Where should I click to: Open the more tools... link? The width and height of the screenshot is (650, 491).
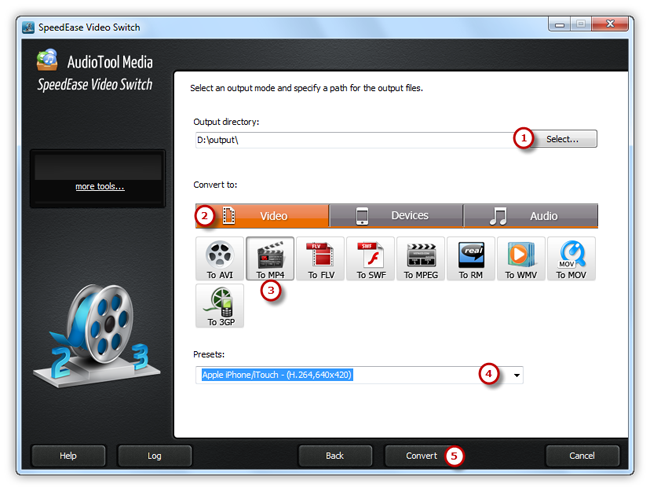click(100, 186)
